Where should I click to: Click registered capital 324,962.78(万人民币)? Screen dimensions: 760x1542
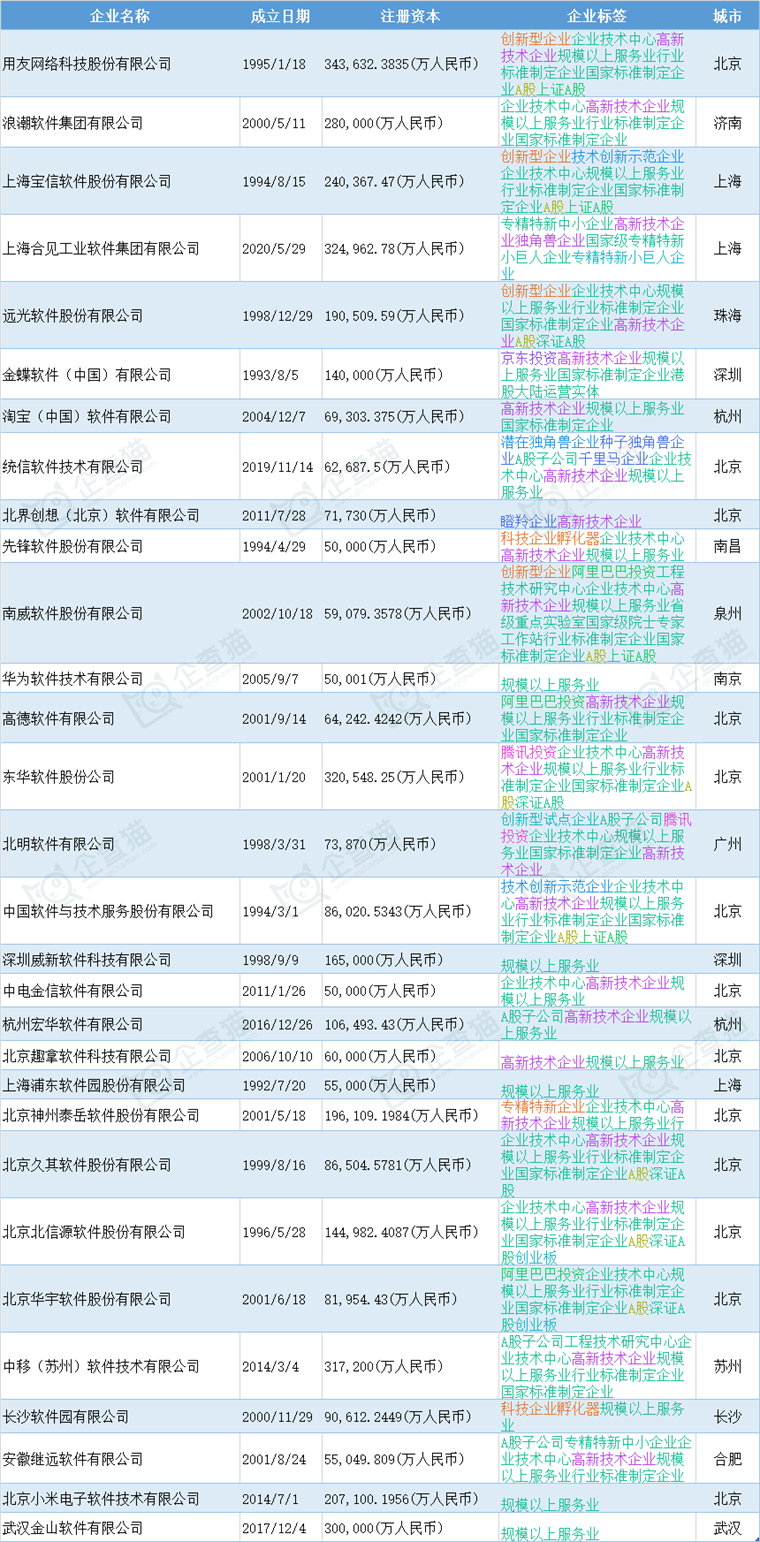tap(395, 248)
